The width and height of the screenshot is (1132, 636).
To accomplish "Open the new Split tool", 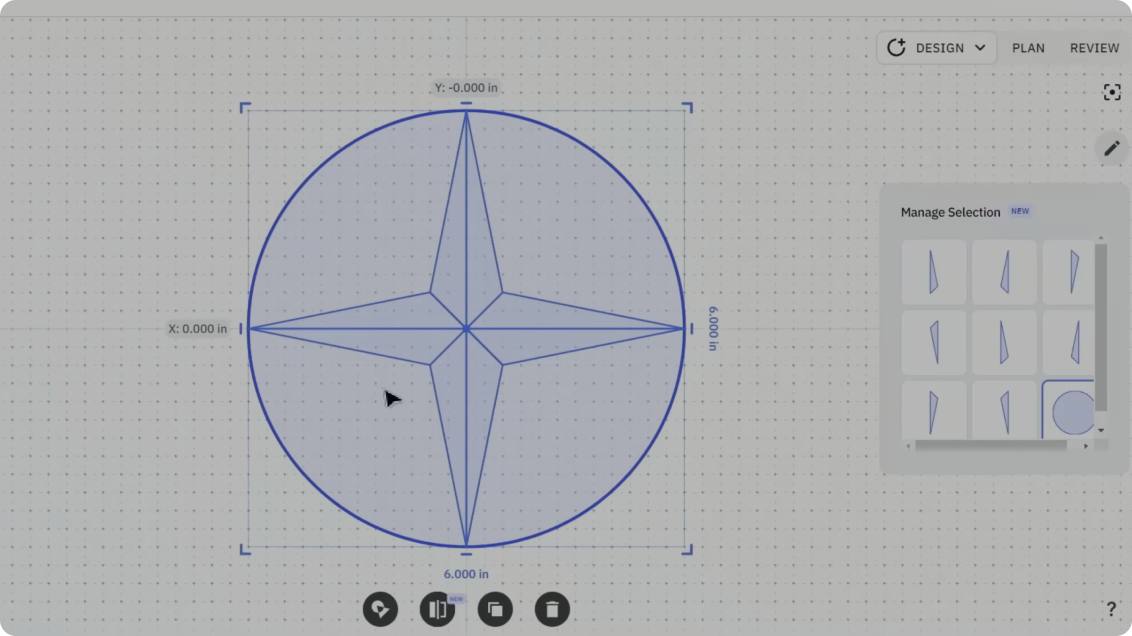I will pyautogui.click(x=438, y=609).
